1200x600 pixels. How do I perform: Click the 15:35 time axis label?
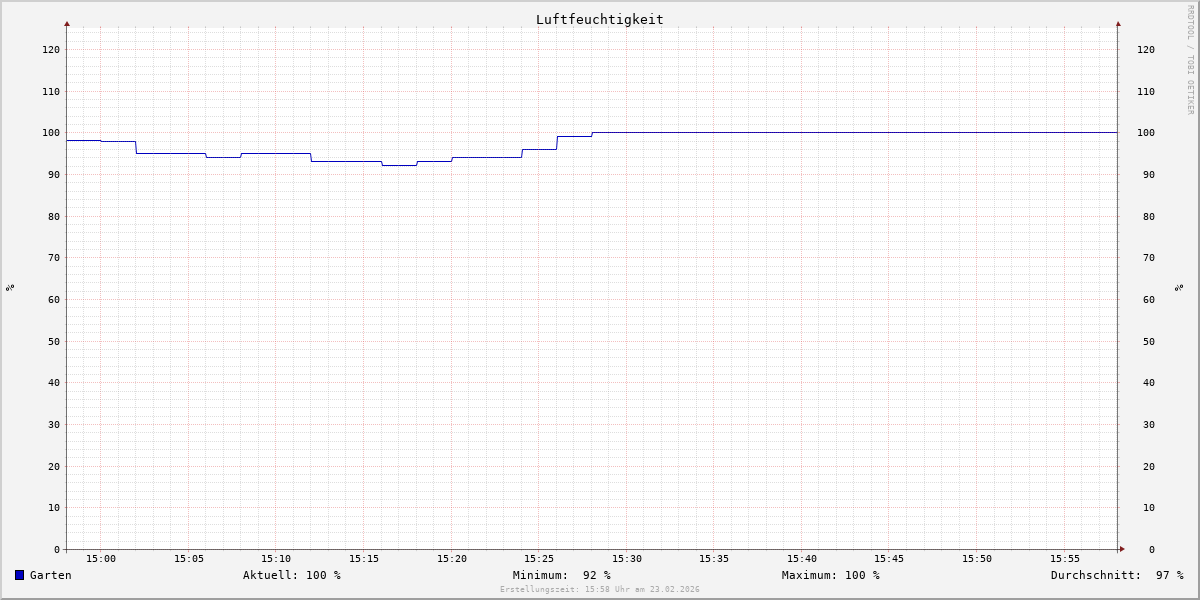click(714, 559)
